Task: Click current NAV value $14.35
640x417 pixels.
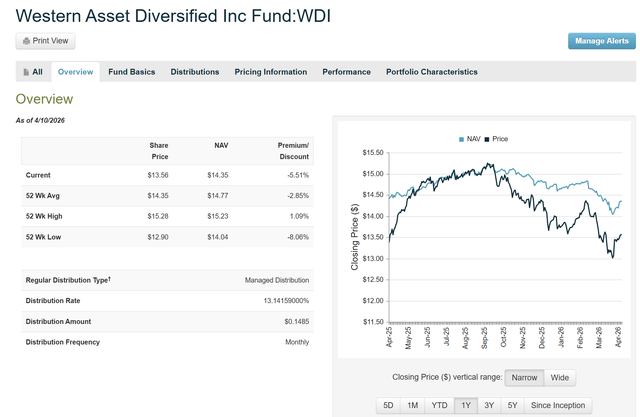Action: 218,175
